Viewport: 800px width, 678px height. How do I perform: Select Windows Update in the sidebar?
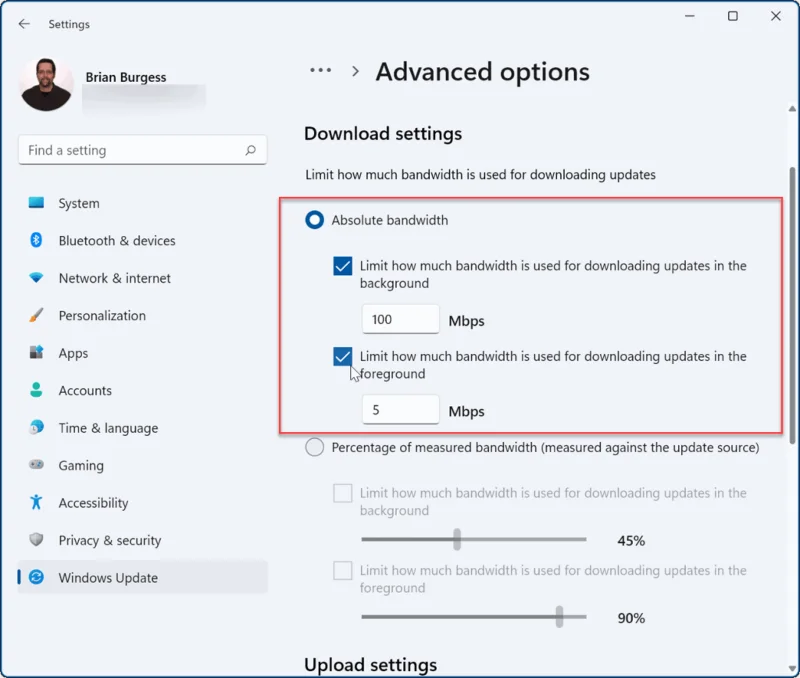click(142, 577)
